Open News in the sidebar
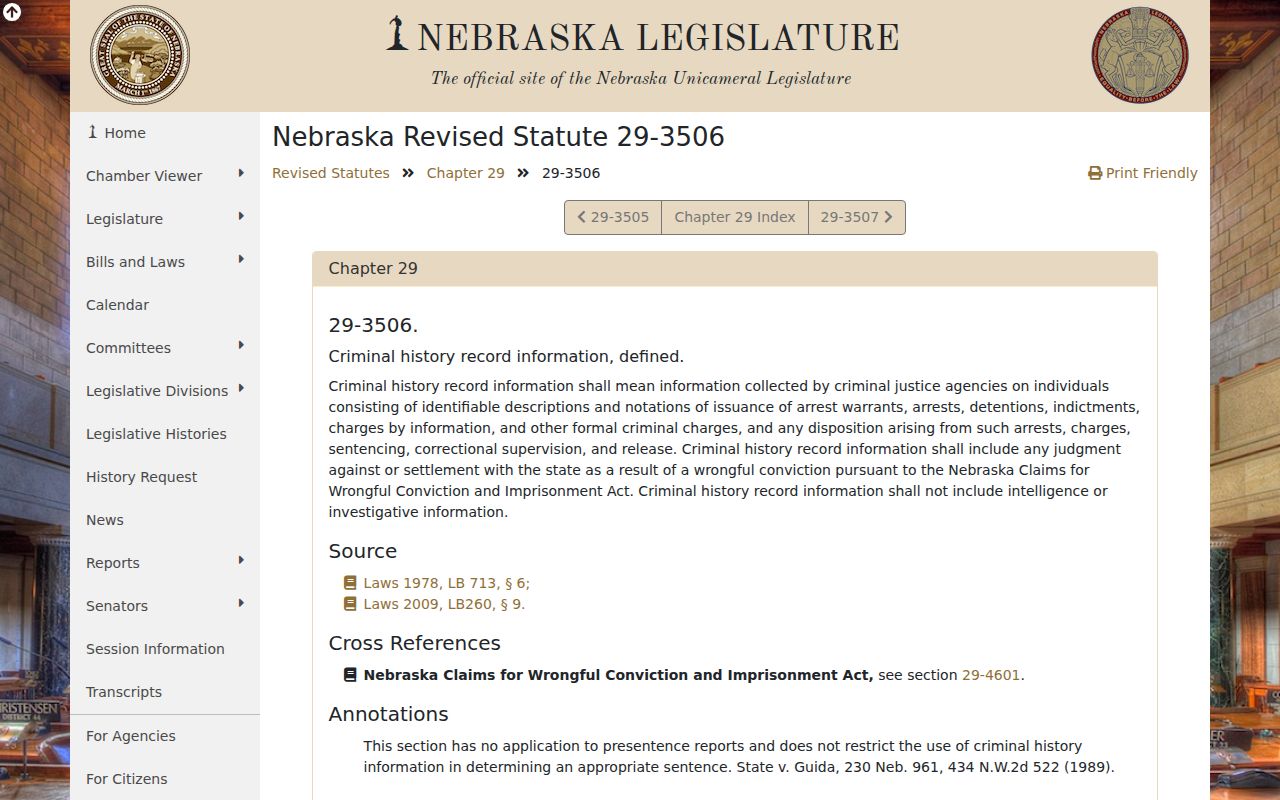The height and width of the screenshot is (800, 1280). (165, 520)
